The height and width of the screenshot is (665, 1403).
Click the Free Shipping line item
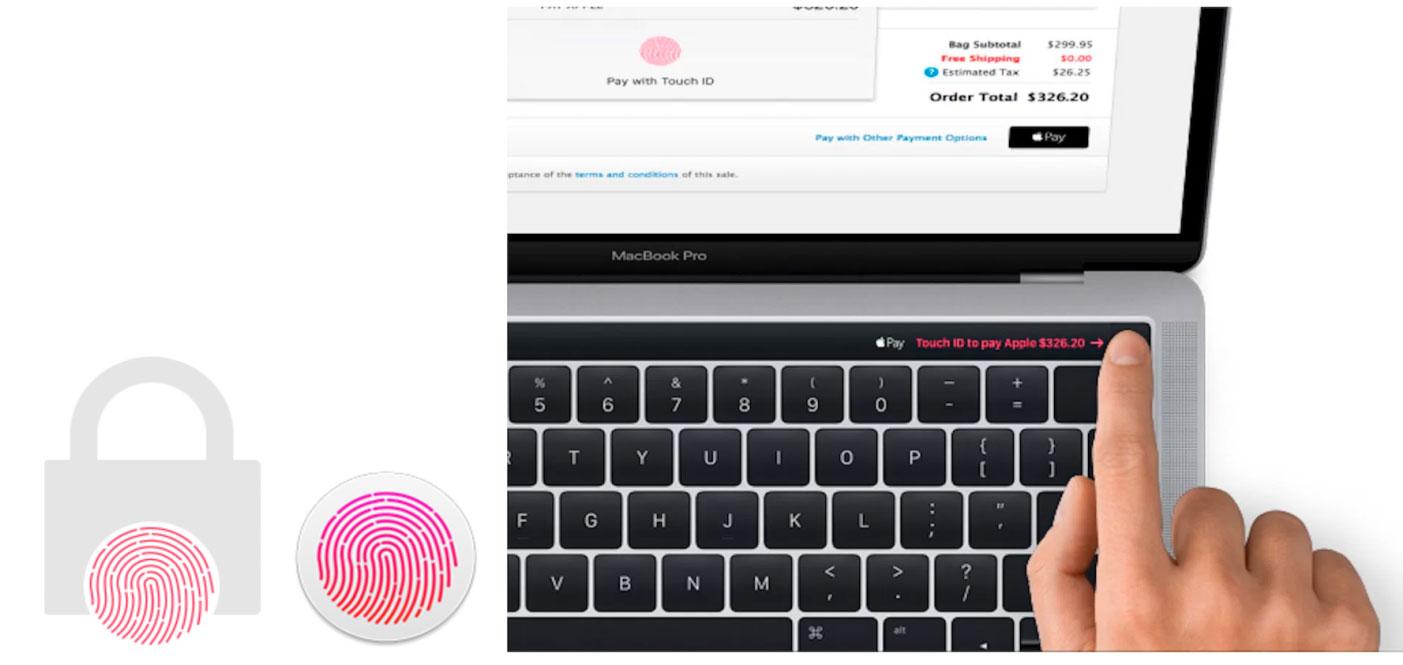coord(1016,59)
